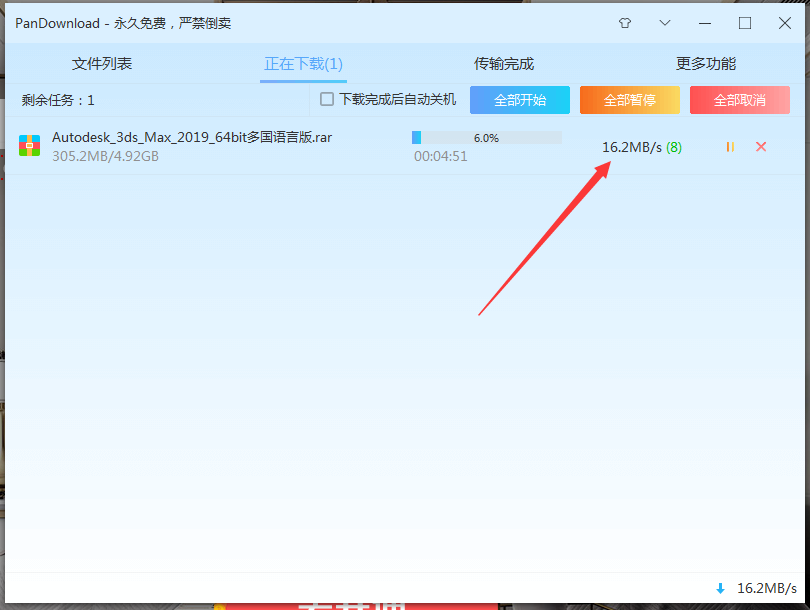Cancel the current download with red X
The width and height of the screenshot is (810, 610).
click(761, 146)
